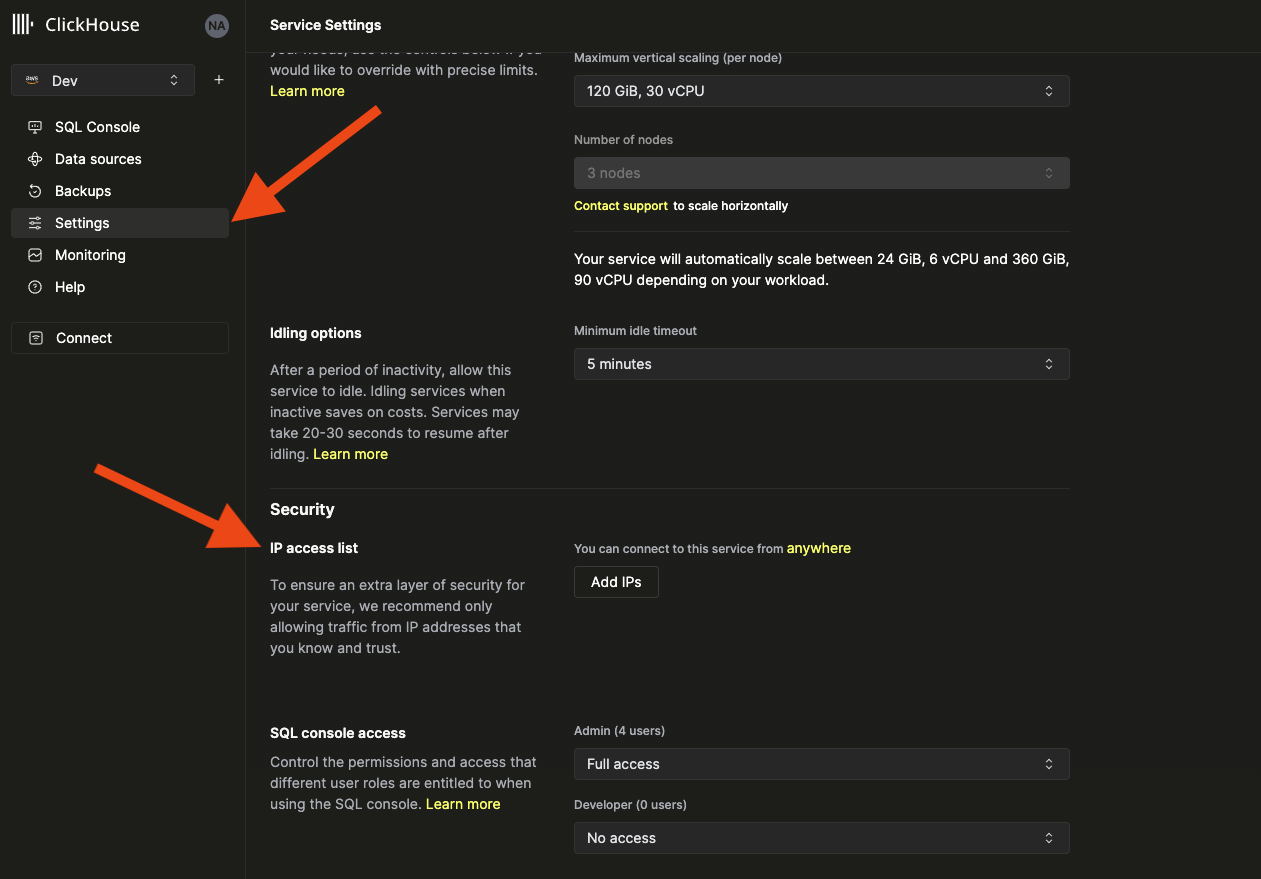Select the SQL Console terminal icon
1261x879 pixels.
click(35, 127)
